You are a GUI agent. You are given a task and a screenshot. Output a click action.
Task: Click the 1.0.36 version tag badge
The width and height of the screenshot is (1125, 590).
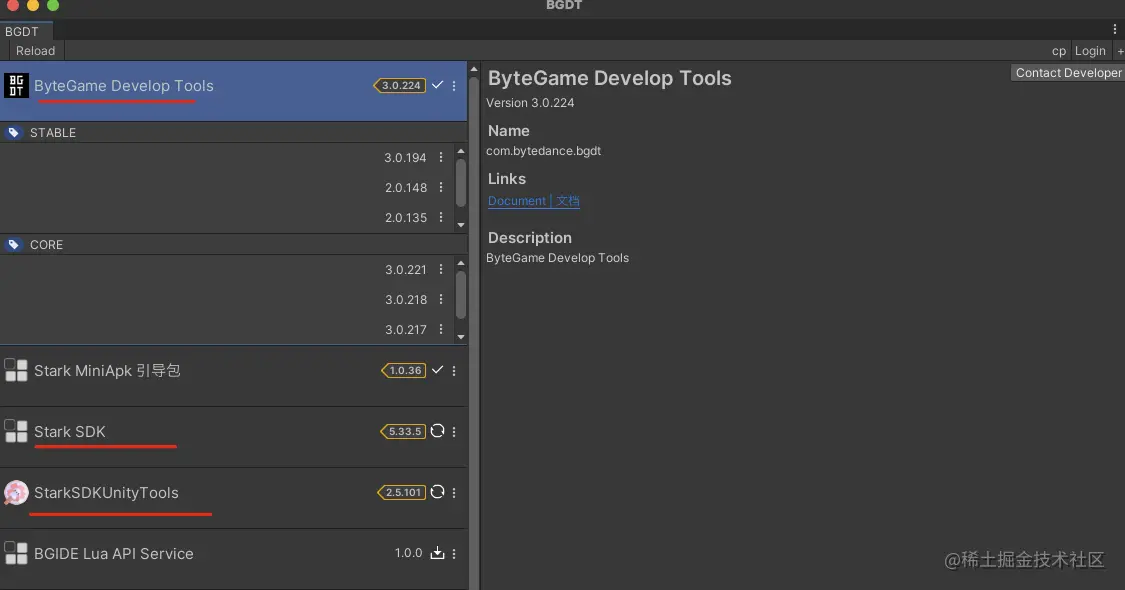click(403, 370)
